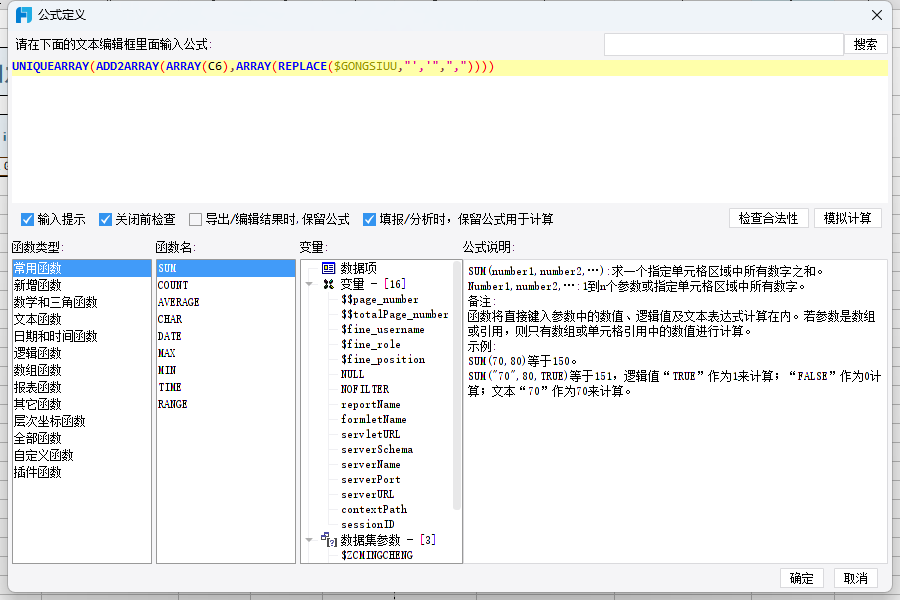This screenshot has width=900, height=600.
Task: Select $ZCMINGCHENG dataset parameter
Action: pos(377,555)
